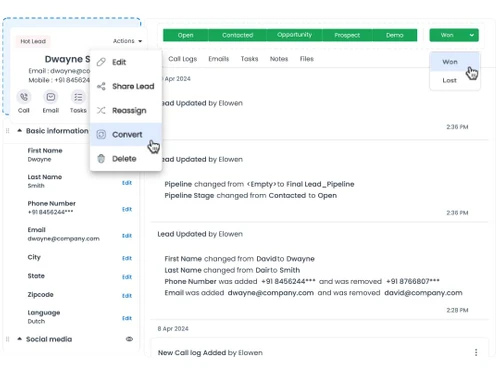Click First Name changed from David line
The height and width of the screenshot is (375, 500).
pos(239,259)
